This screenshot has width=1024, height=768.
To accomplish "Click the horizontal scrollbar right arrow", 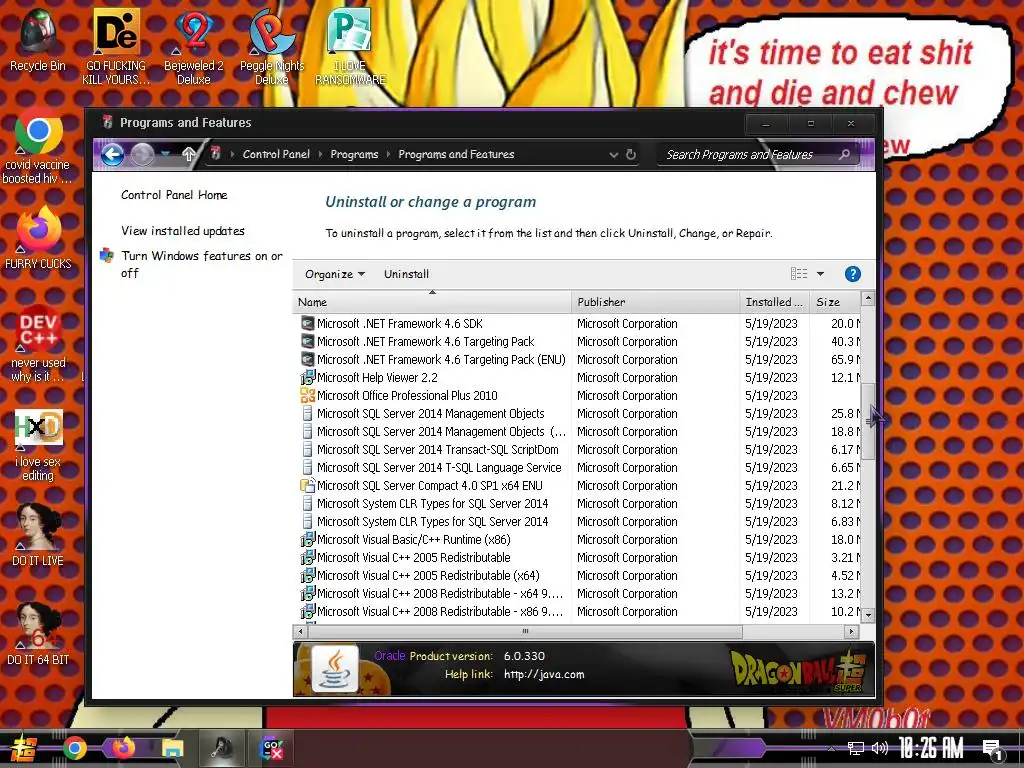I will (x=851, y=632).
